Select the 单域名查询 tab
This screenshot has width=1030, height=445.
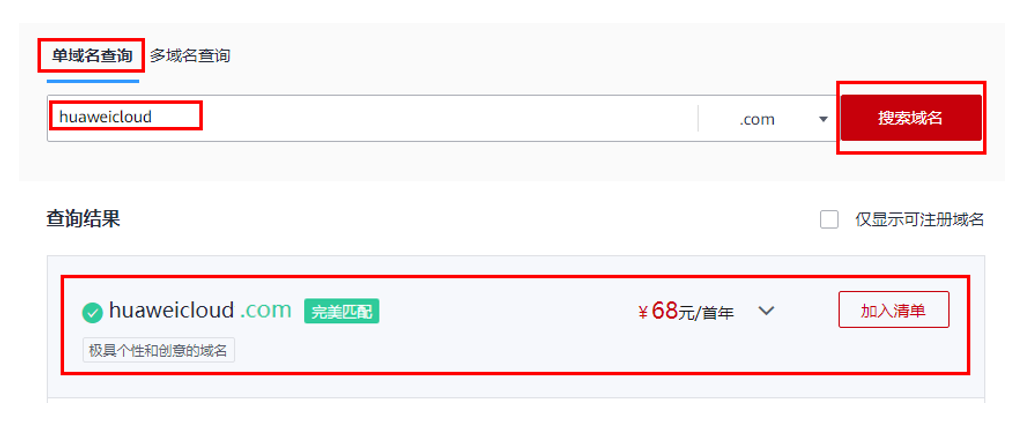[91, 56]
